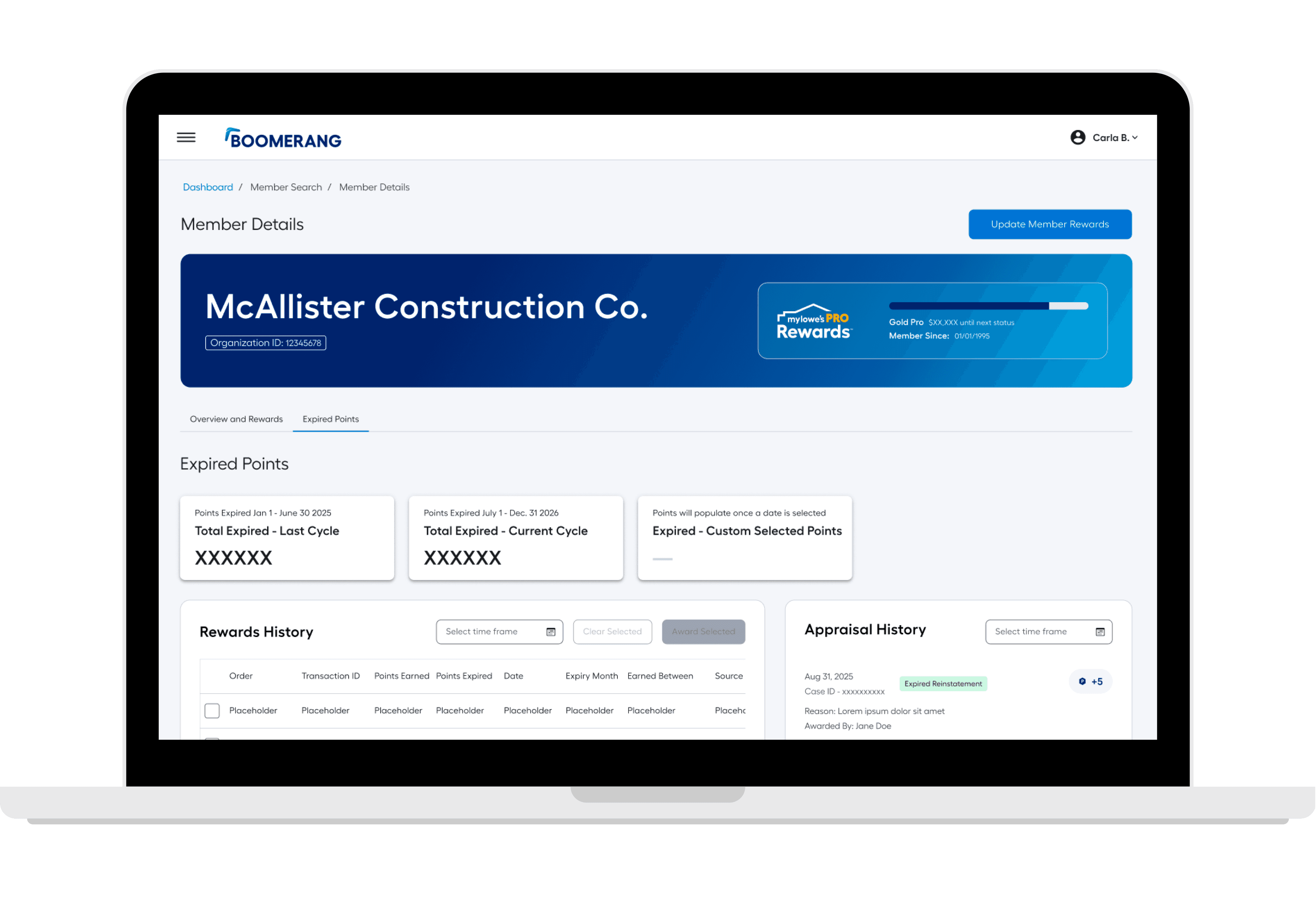Click the Expired Reinstatement tag
Image resolution: width=1316 pixels, height=916 pixels.
click(943, 684)
